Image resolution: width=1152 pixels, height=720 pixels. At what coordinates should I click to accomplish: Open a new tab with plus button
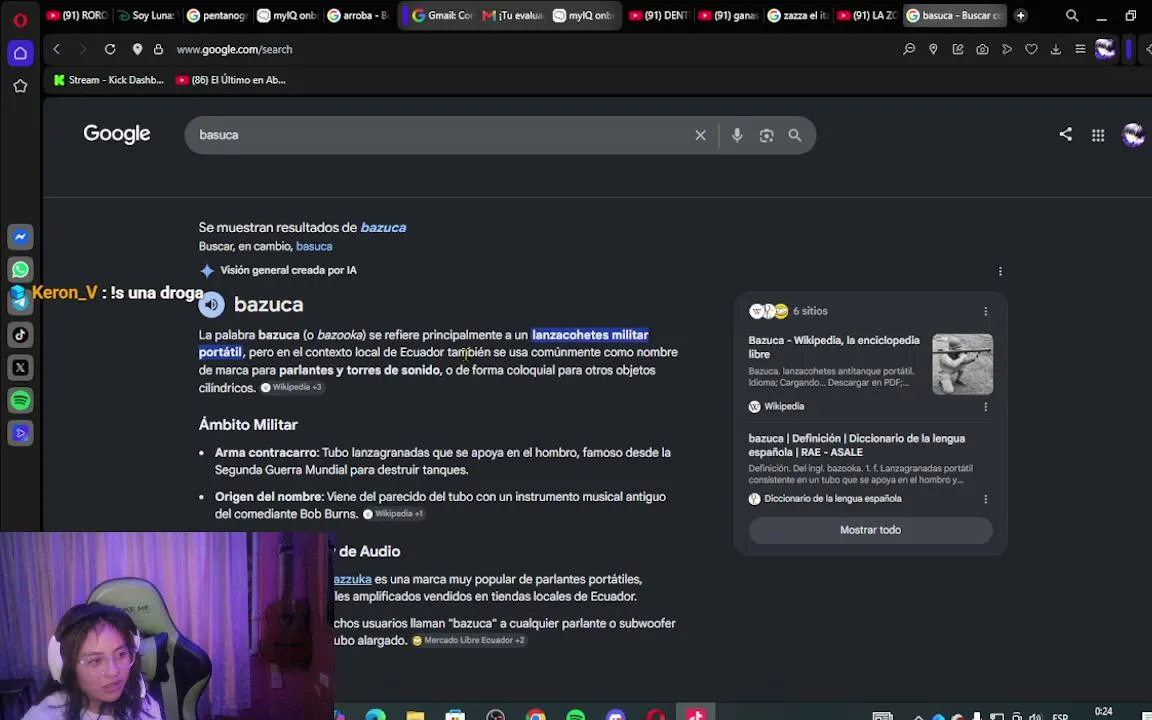[x=1020, y=15]
